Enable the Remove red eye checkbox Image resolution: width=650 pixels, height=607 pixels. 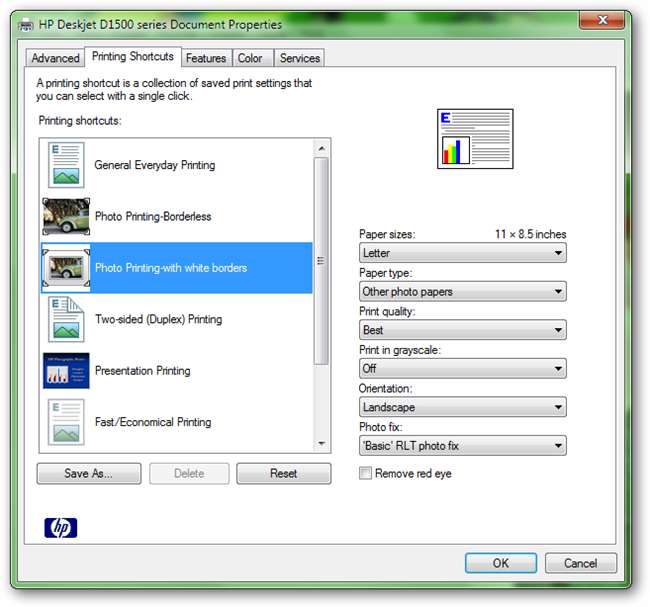pyautogui.click(x=365, y=473)
